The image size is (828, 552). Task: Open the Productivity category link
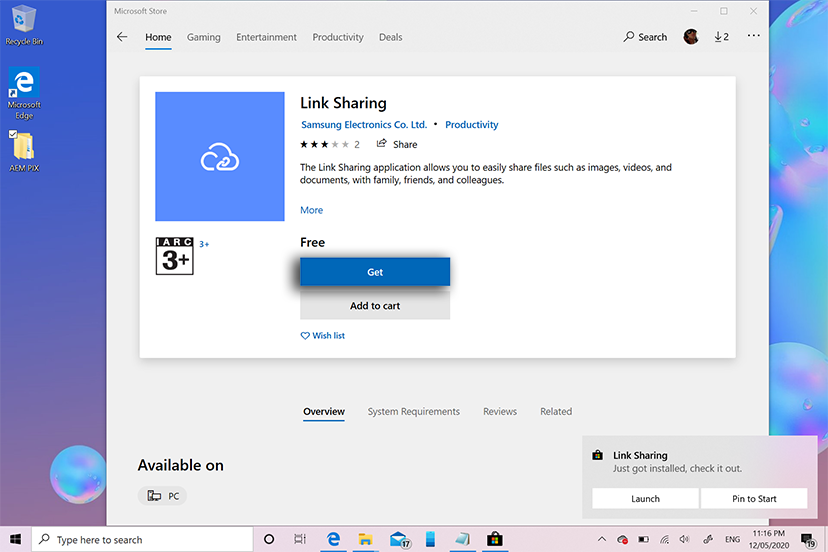point(472,125)
